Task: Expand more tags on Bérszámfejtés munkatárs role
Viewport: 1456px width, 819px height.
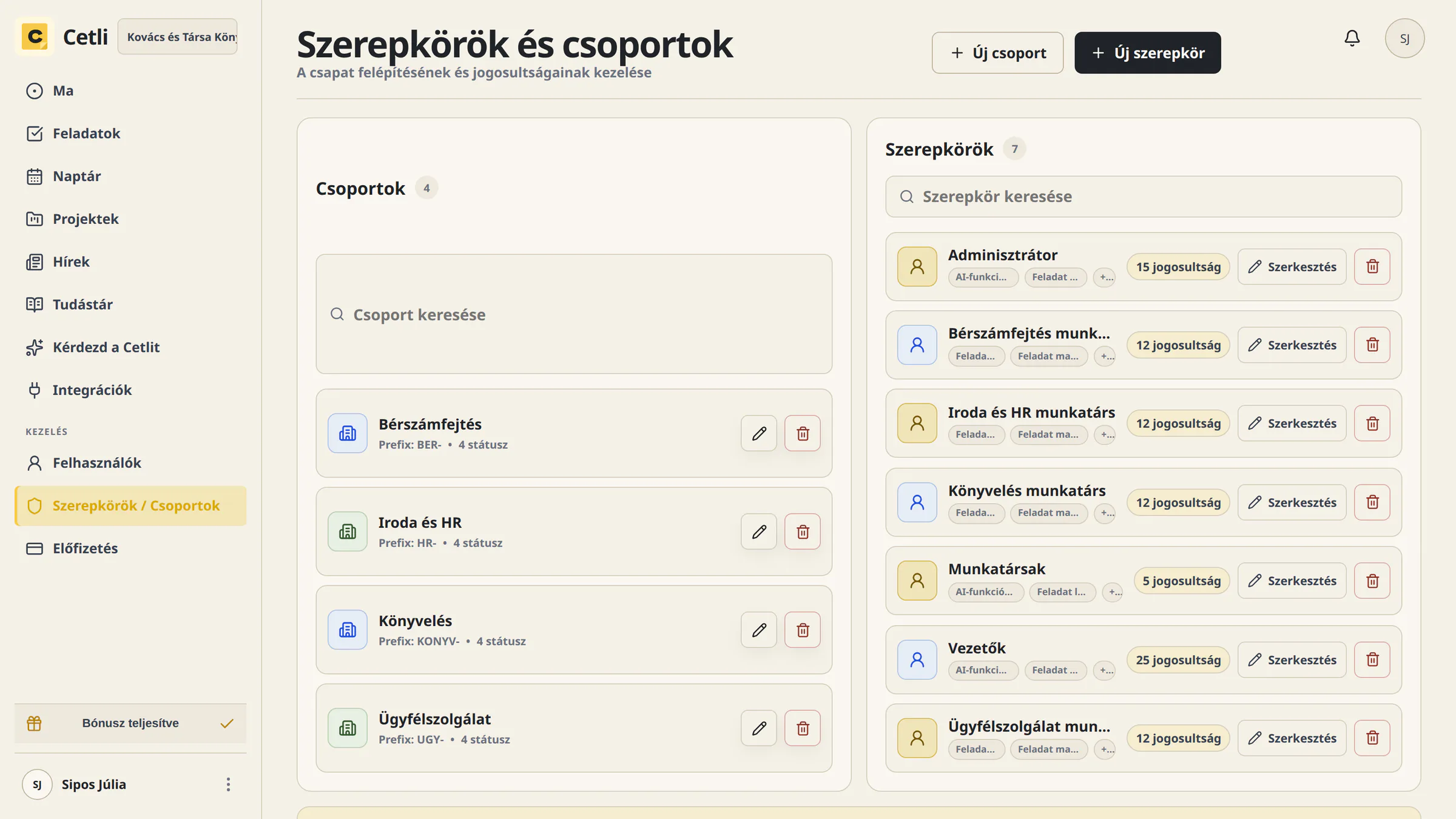Action: point(1105,356)
